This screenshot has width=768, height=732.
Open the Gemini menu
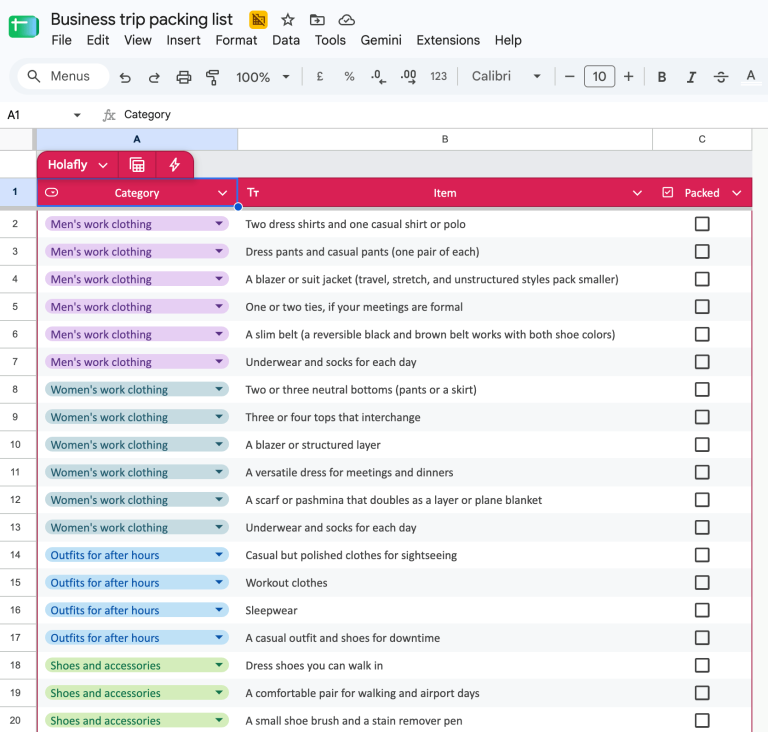[381, 40]
